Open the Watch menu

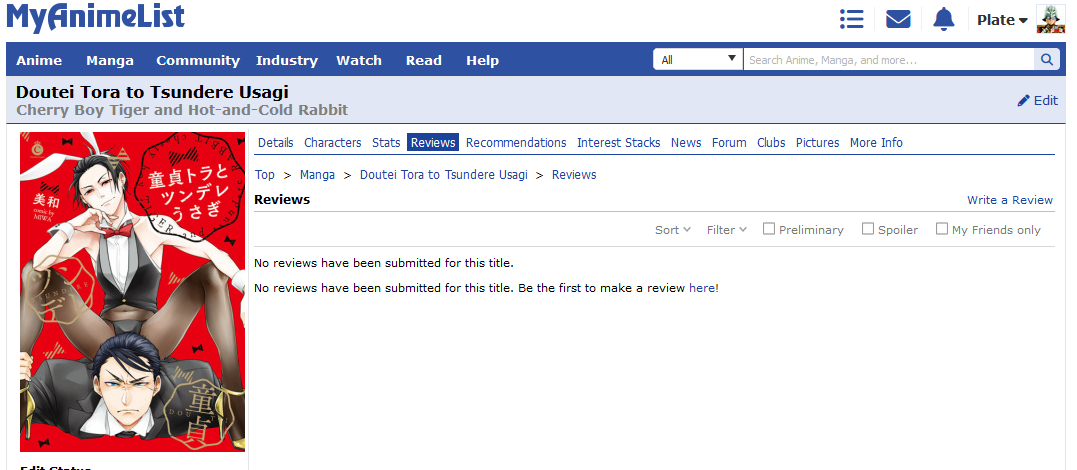359,60
